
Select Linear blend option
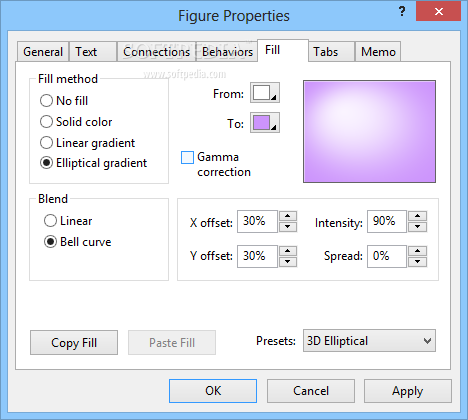click(50, 221)
